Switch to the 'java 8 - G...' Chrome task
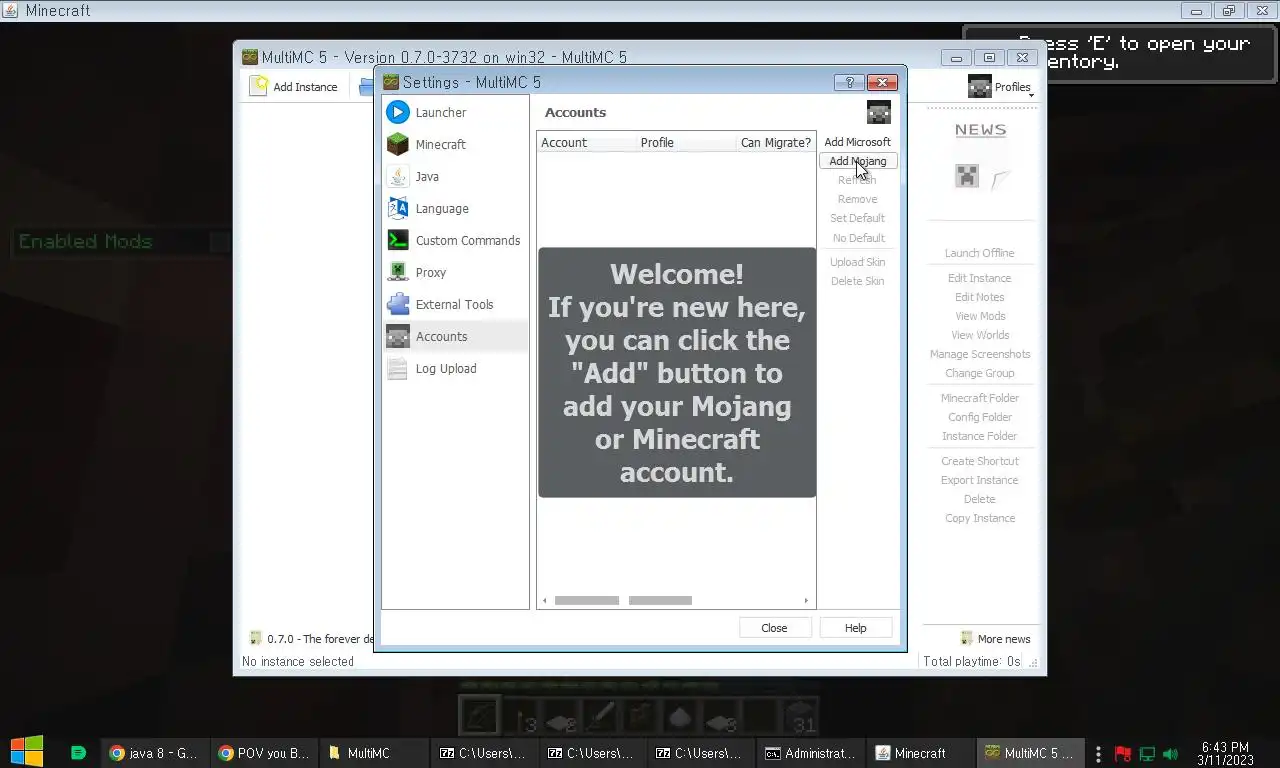Image resolution: width=1280 pixels, height=768 pixels. (x=154, y=753)
